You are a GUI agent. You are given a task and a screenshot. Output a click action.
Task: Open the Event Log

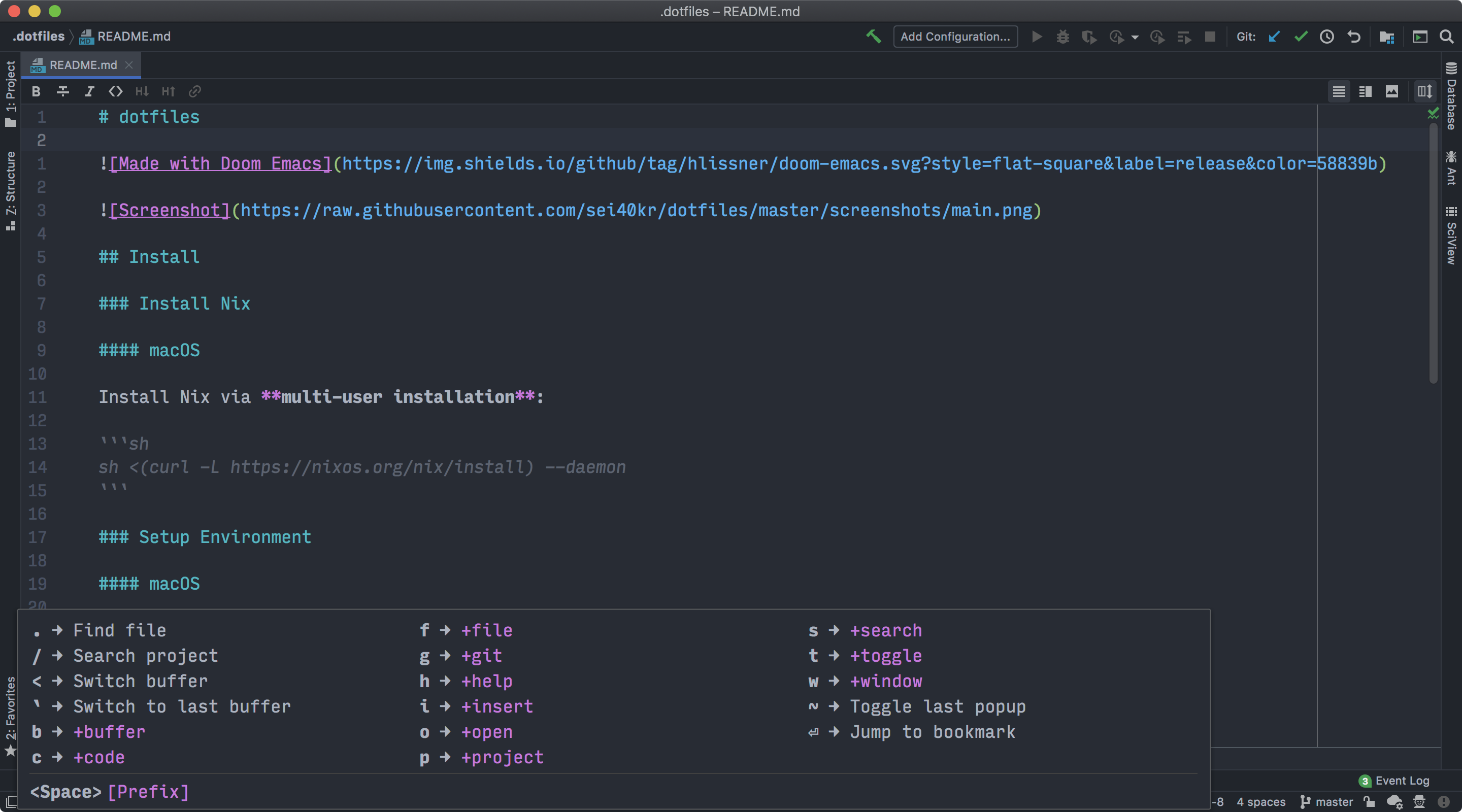pyautogui.click(x=1395, y=781)
